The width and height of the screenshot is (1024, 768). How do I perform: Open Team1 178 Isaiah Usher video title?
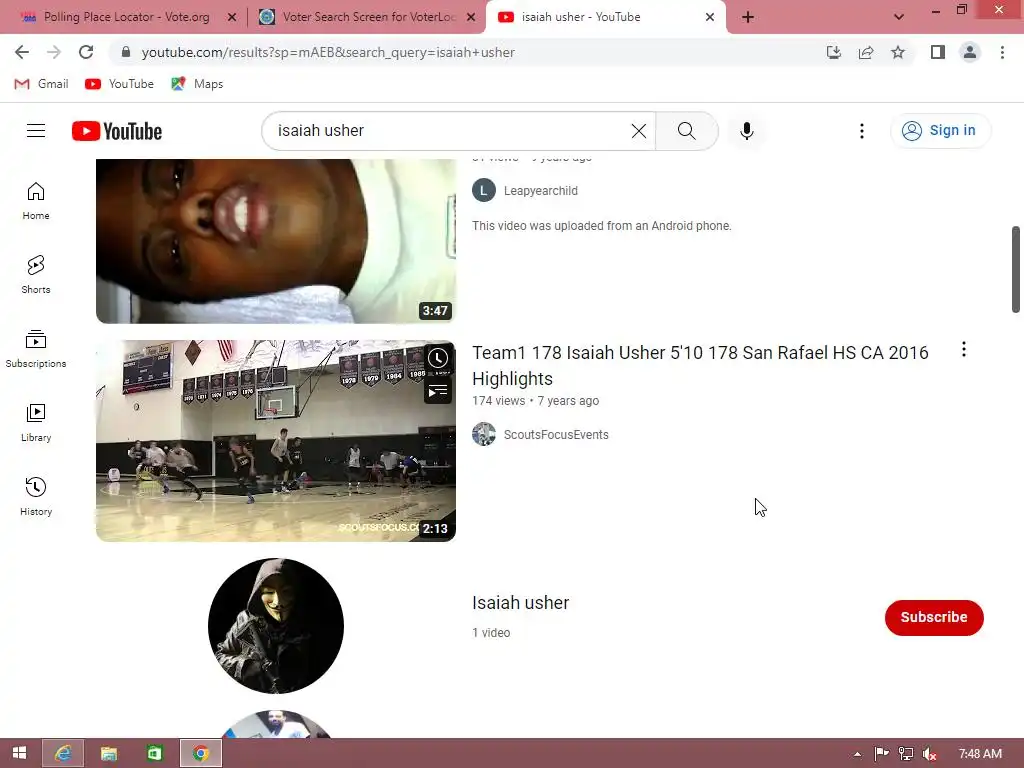(x=700, y=366)
